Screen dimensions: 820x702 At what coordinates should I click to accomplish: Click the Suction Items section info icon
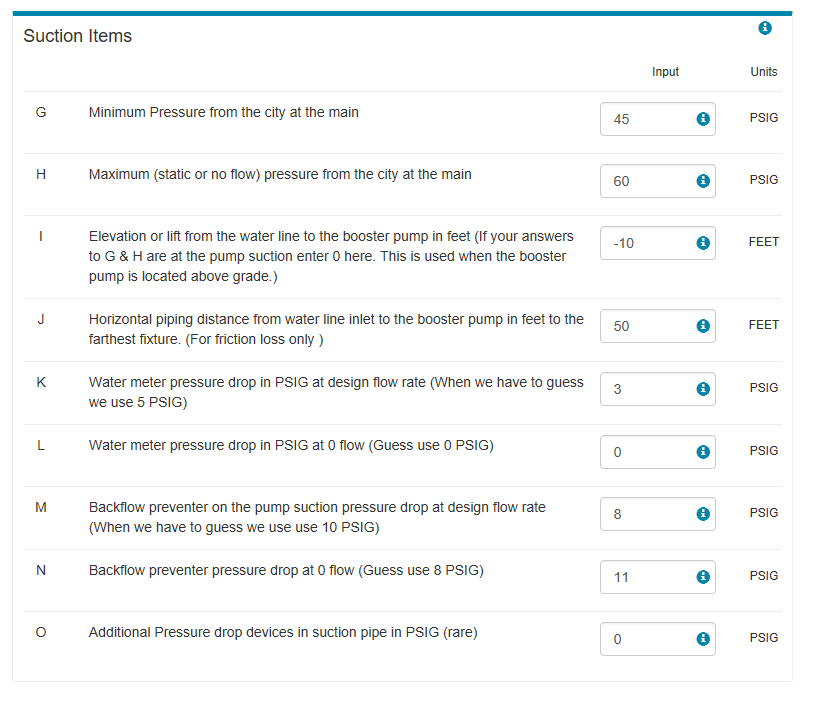point(765,28)
